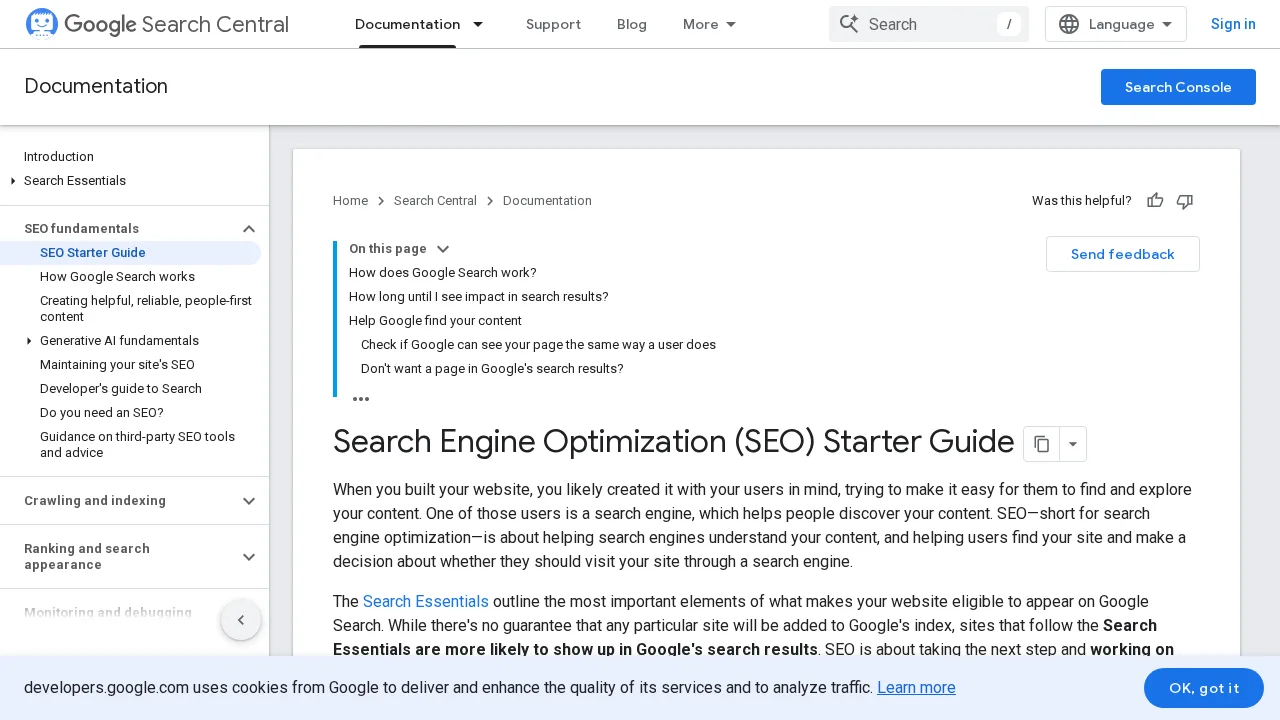Viewport: 1280px width, 720px height.
Task: Open the Support tab
Action: 553,24
